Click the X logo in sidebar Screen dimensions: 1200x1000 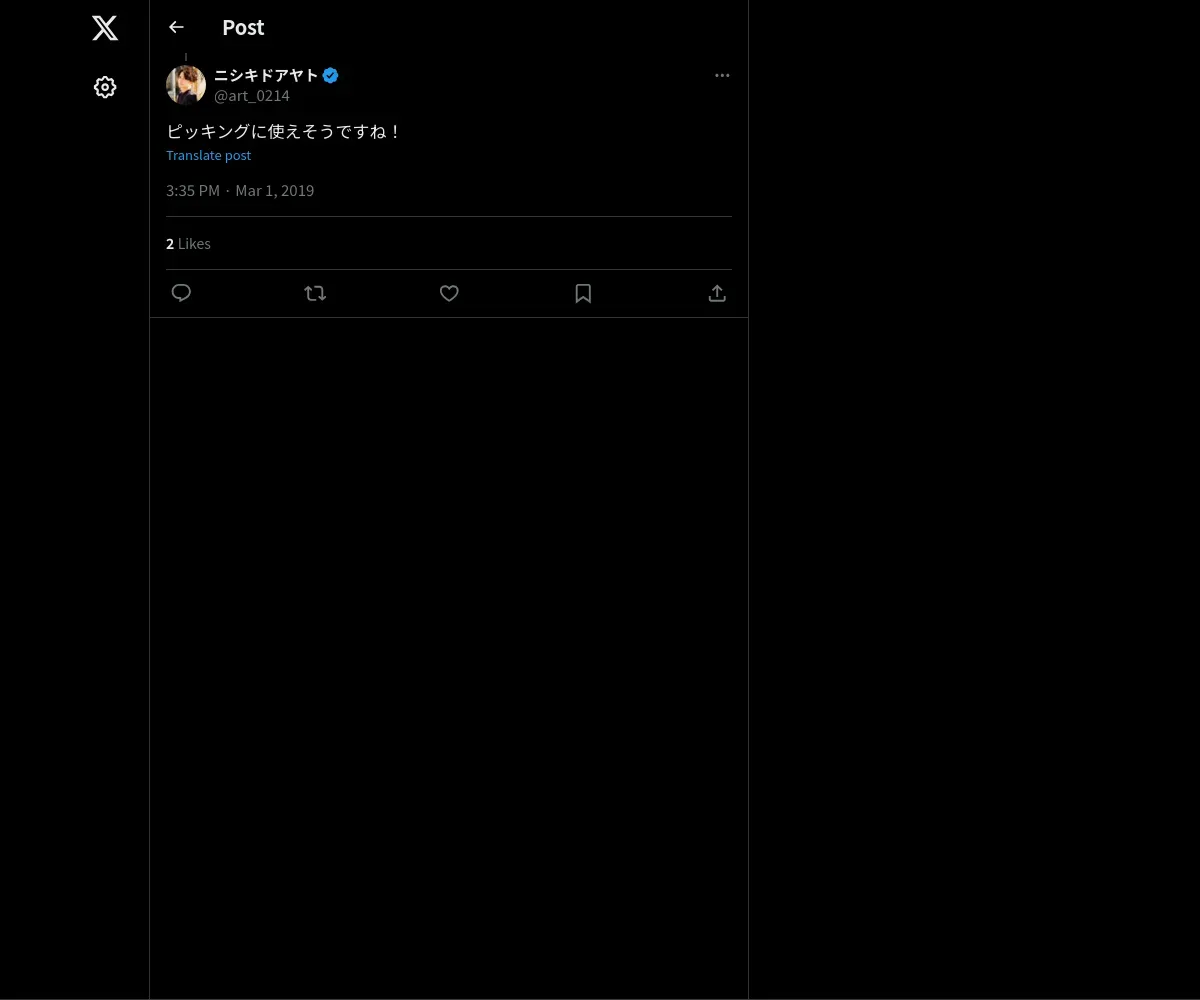coord(105,28)
